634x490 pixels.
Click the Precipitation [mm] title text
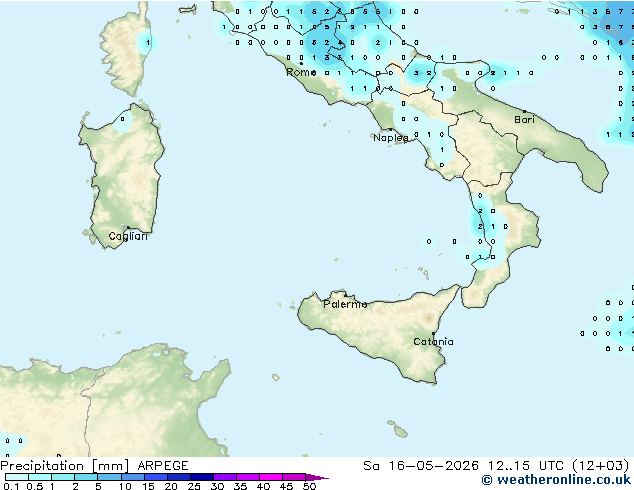click(65, 466)
